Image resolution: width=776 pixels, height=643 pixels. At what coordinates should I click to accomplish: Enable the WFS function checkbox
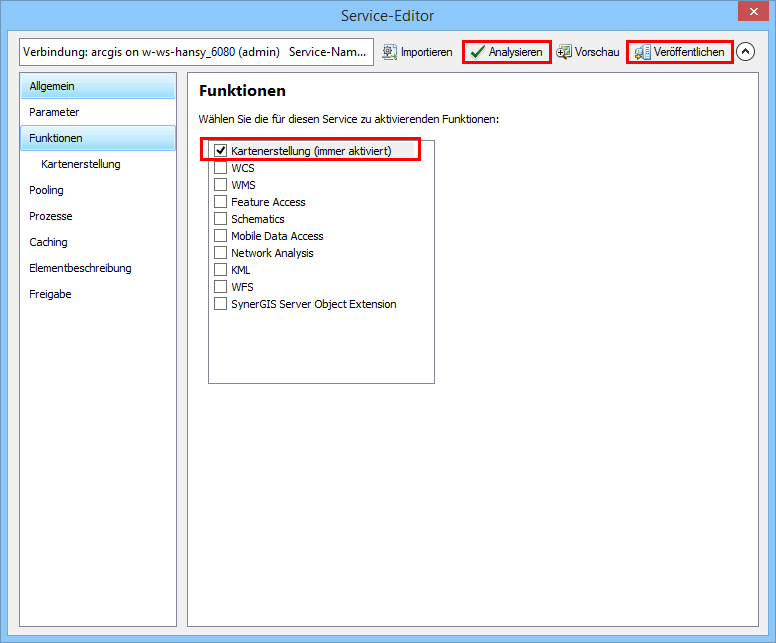click(x=220, y=287)
